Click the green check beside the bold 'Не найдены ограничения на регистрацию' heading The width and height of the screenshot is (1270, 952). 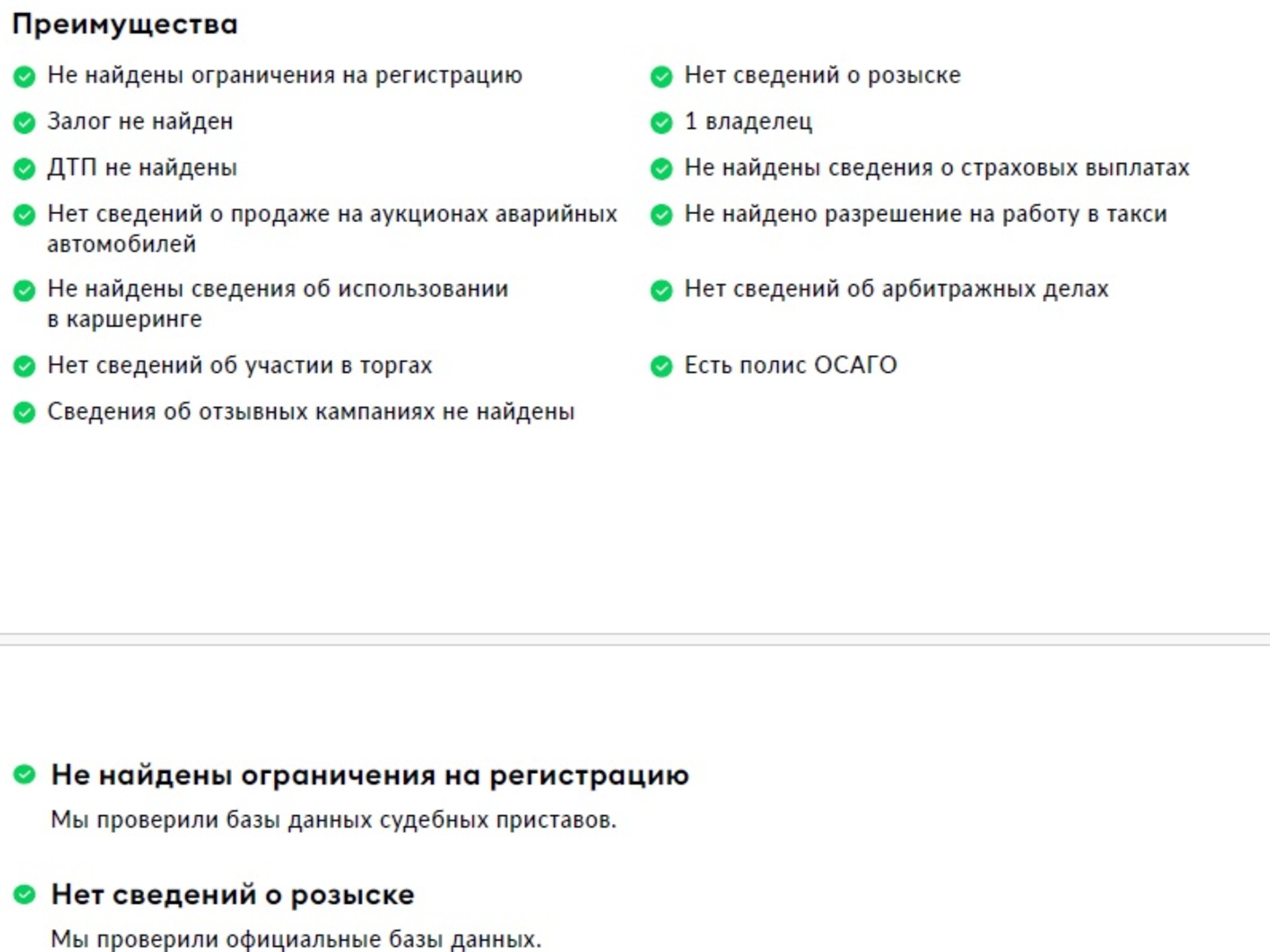point(24,774)
